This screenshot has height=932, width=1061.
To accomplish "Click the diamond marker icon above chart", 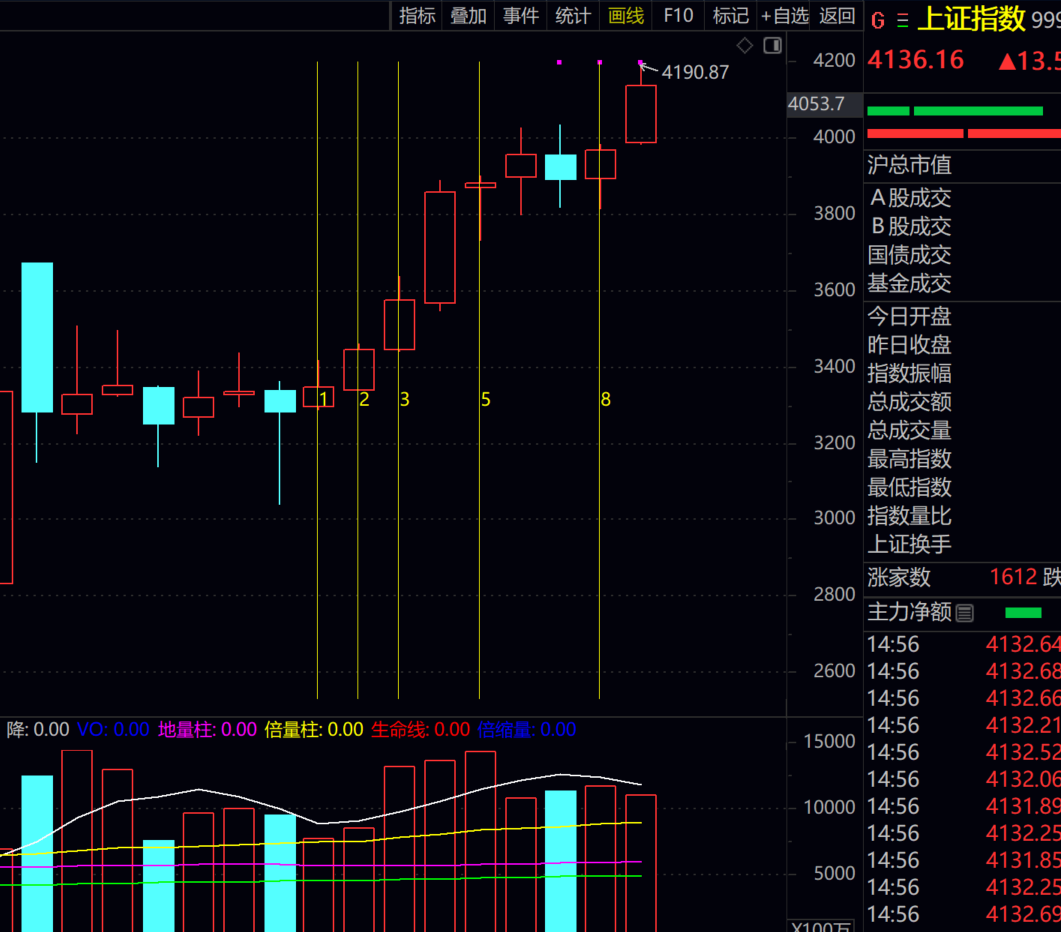I will [744, 46].
